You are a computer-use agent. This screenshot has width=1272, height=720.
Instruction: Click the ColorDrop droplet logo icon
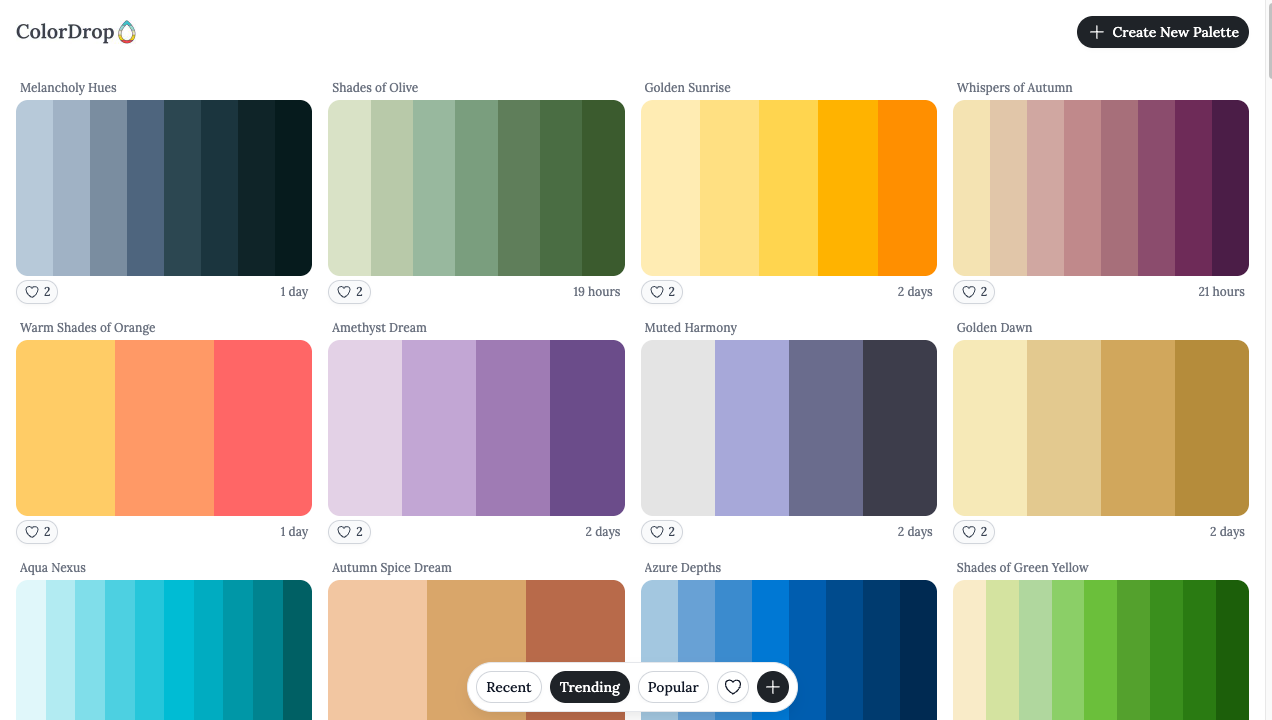pyautogui.click(x=127, y=32)
